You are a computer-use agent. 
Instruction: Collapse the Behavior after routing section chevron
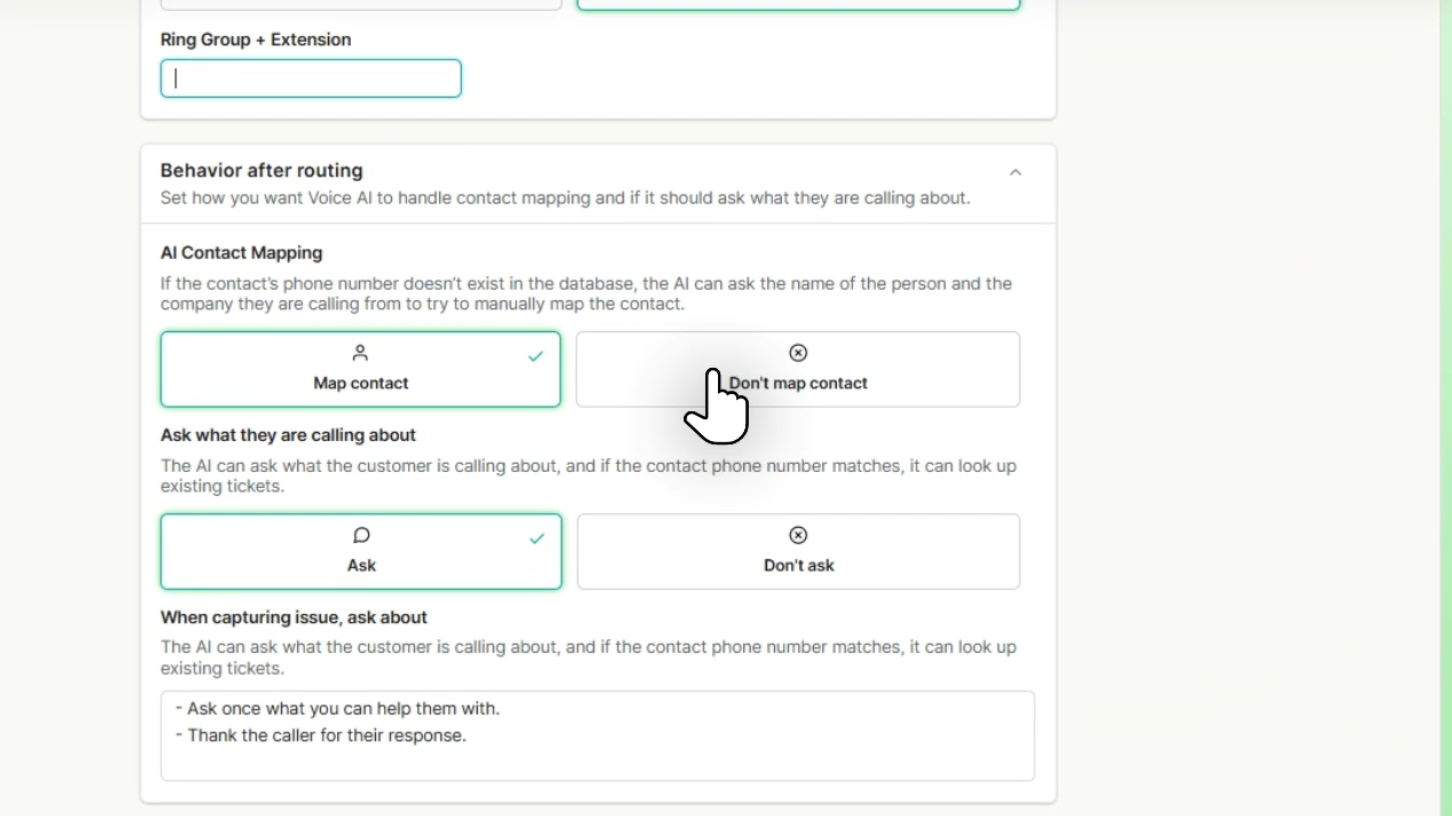[1015, 173]
